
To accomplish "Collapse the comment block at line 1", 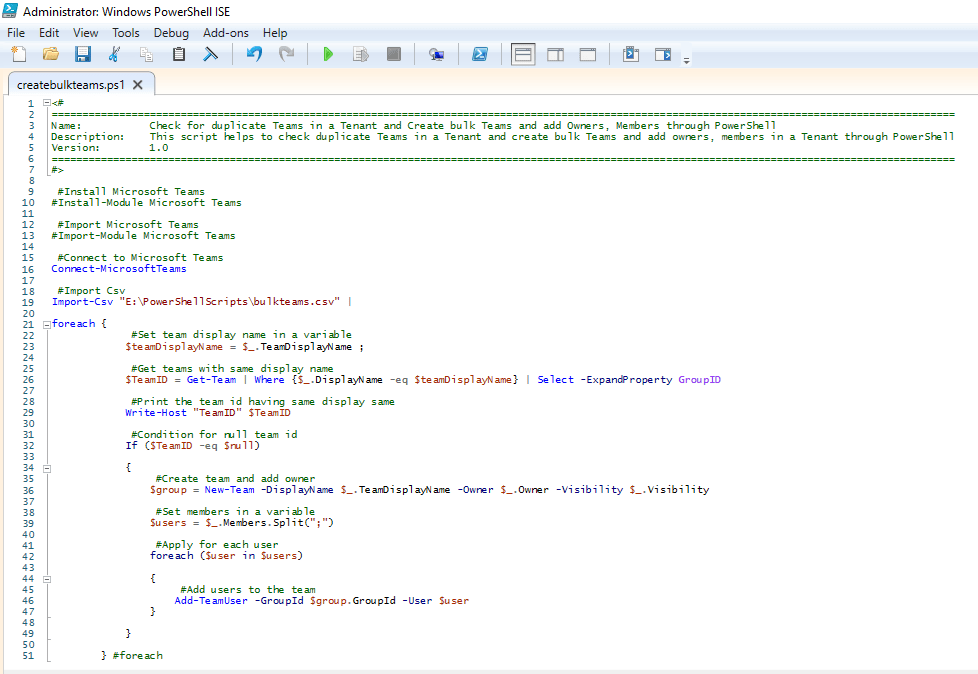I will click(x=47, y=103).
